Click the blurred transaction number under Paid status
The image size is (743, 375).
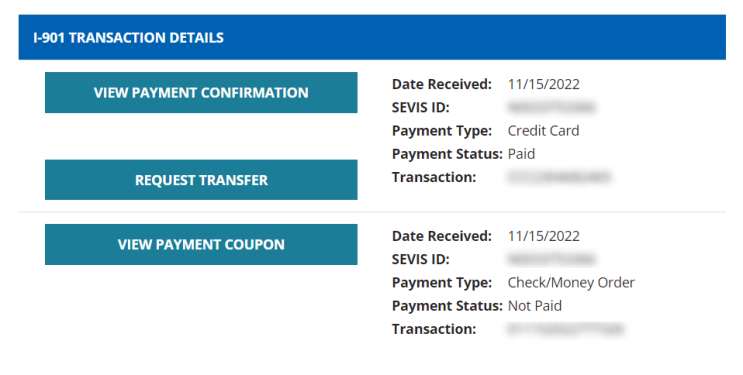[x=559, y=177]
